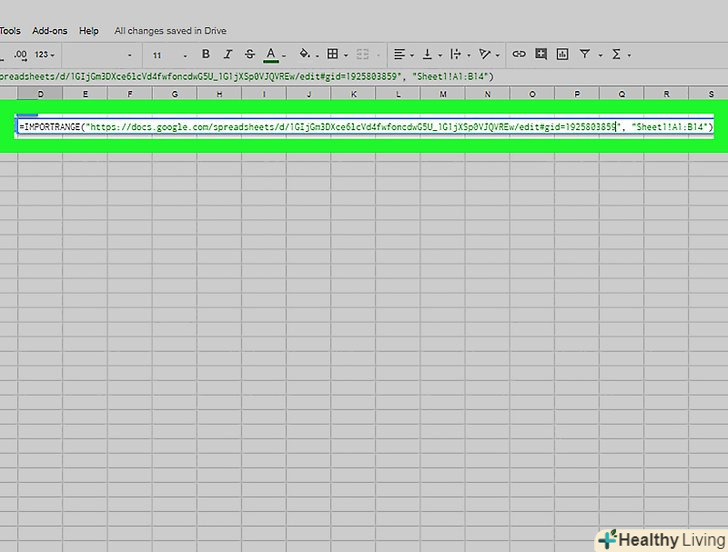Viewport: 728px width, 552px height.
Task: Click the merge cells icon
Action: coord(363,54)
